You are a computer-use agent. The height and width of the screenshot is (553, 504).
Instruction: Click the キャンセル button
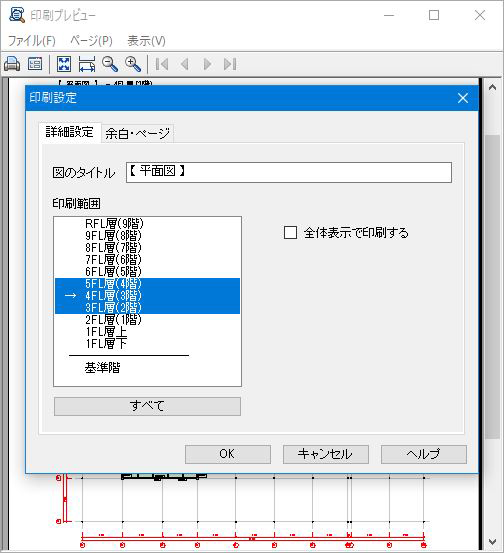(326, 454)
